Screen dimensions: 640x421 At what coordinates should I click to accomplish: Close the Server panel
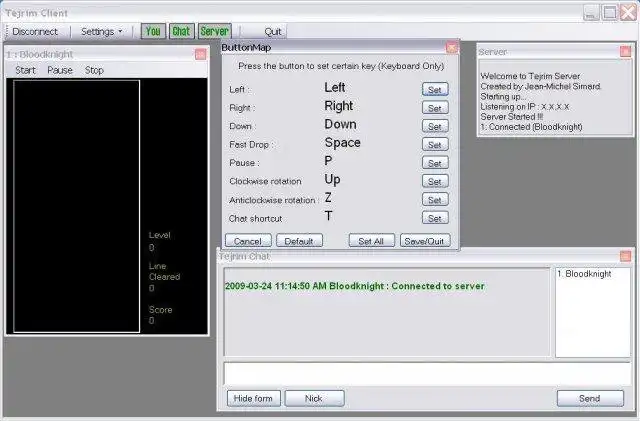pos(625,51)
